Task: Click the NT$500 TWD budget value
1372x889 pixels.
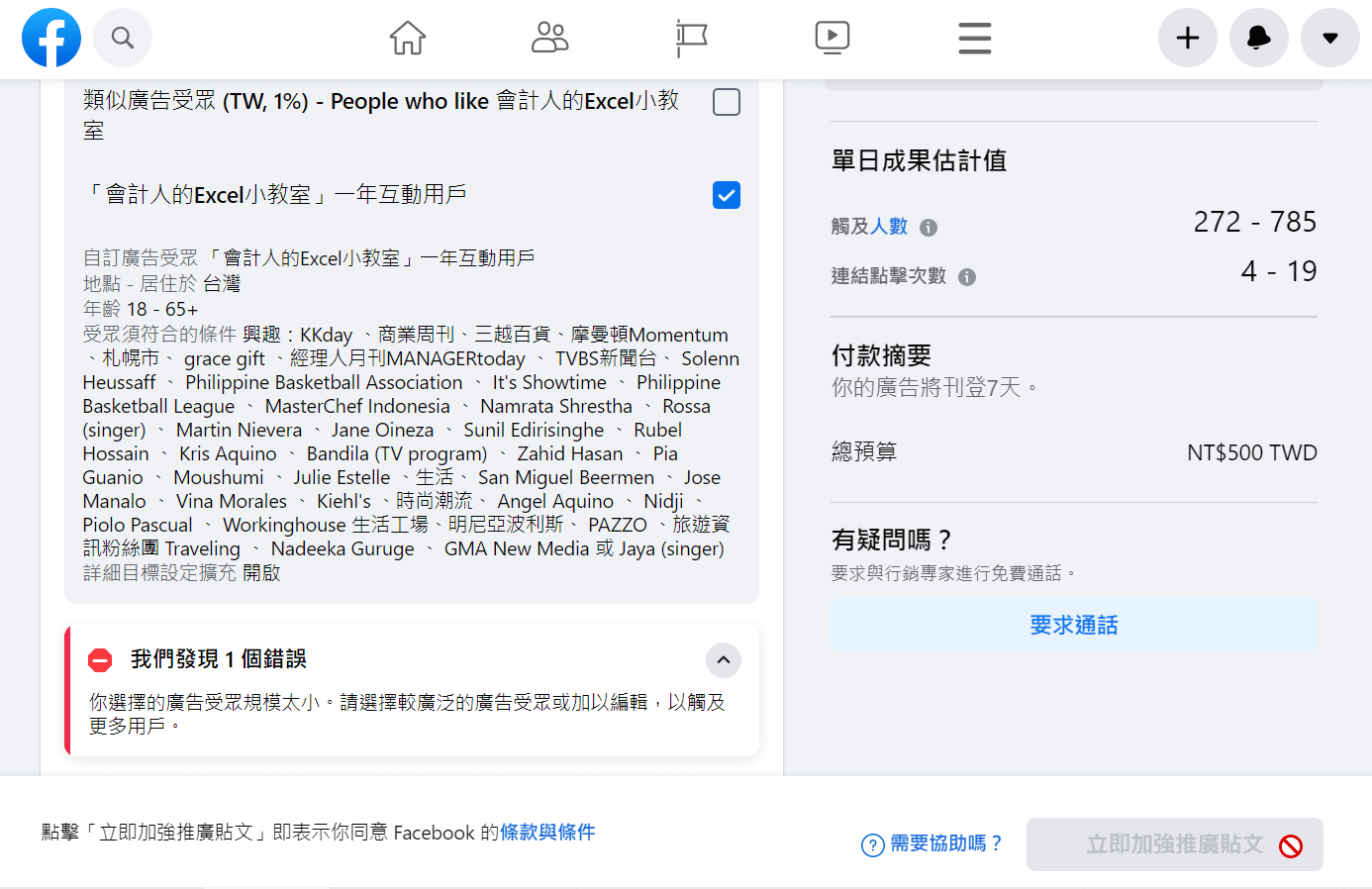Action: 1252,453
